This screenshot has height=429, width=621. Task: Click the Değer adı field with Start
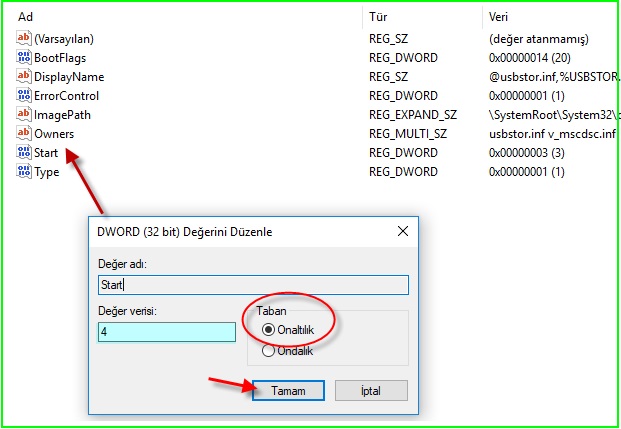coord(253,285)
